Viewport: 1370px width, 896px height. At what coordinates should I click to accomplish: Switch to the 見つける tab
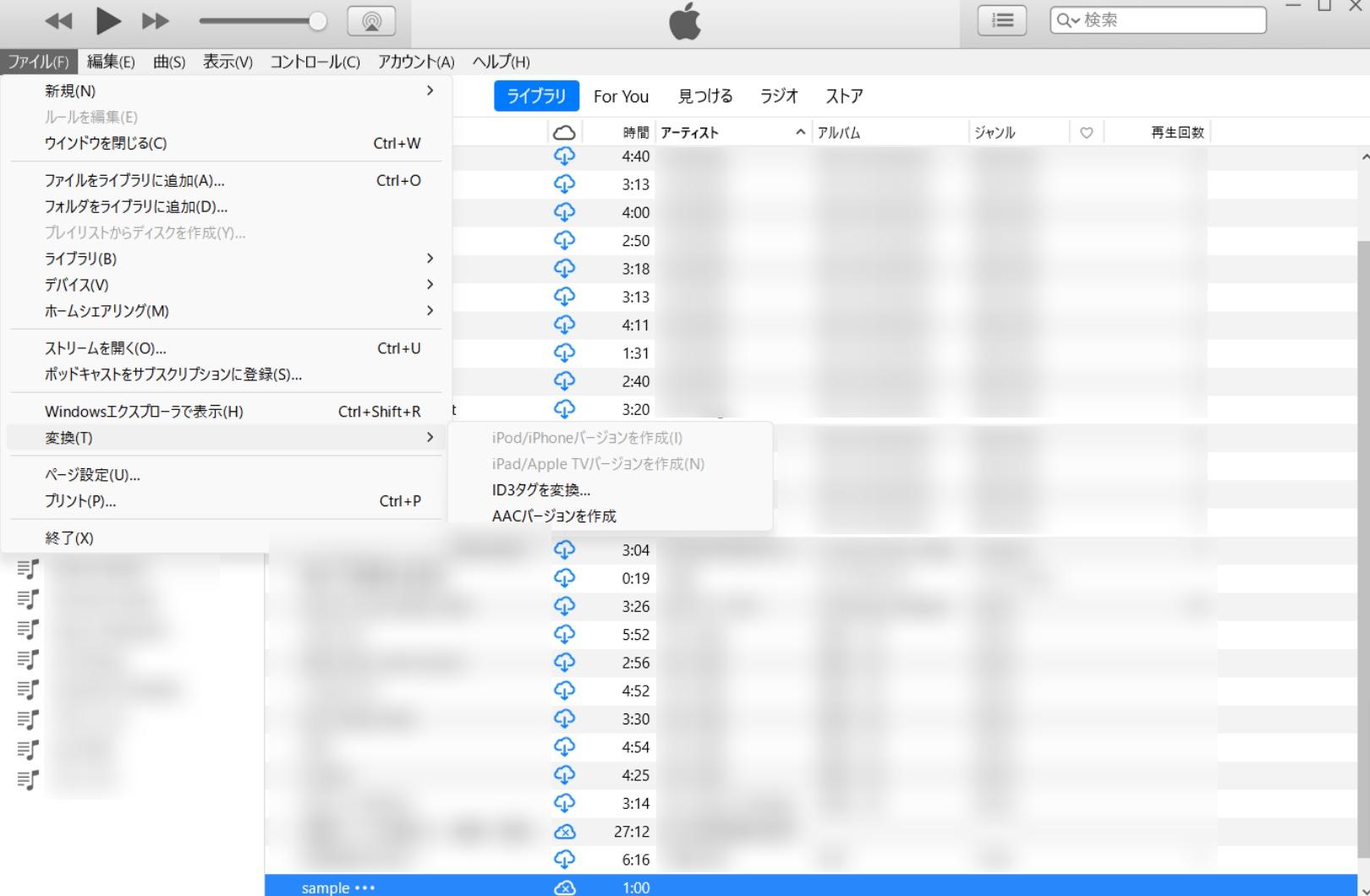[705, 96]
